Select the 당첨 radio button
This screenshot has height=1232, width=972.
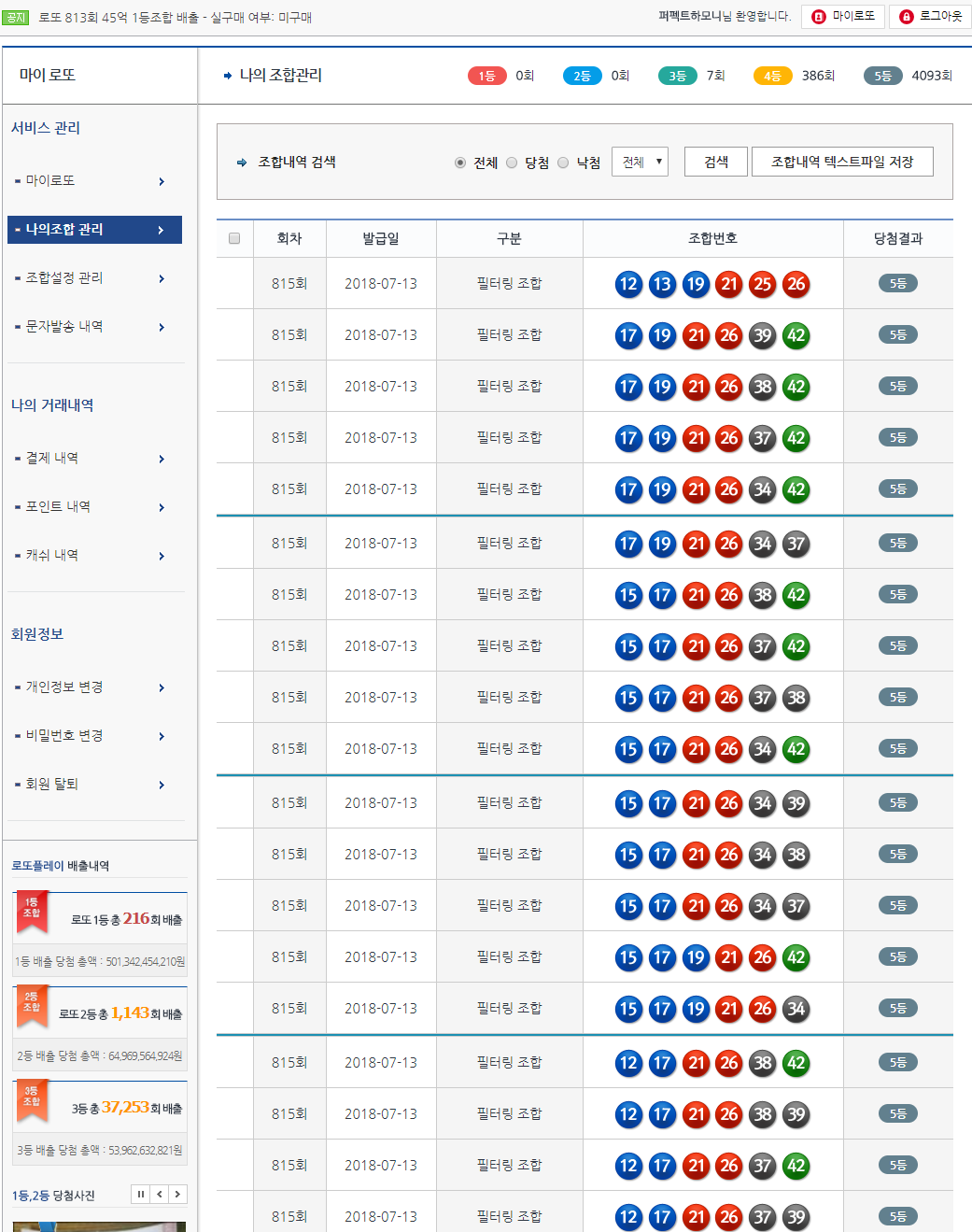(512, 163)
